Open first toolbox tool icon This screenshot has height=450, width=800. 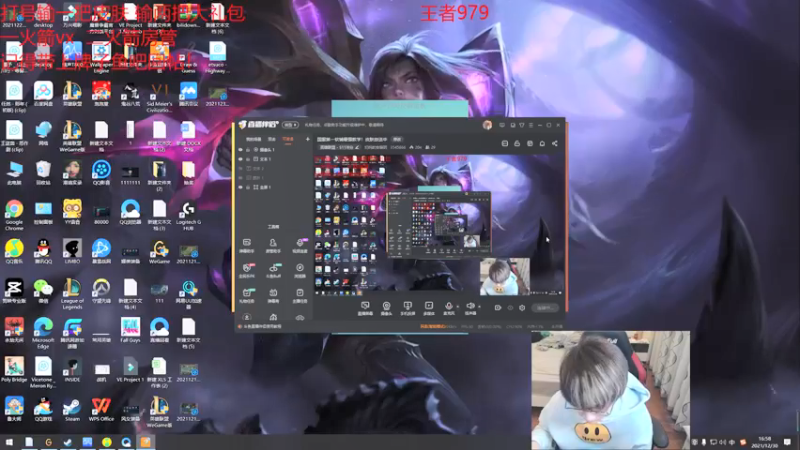[247, 244]
